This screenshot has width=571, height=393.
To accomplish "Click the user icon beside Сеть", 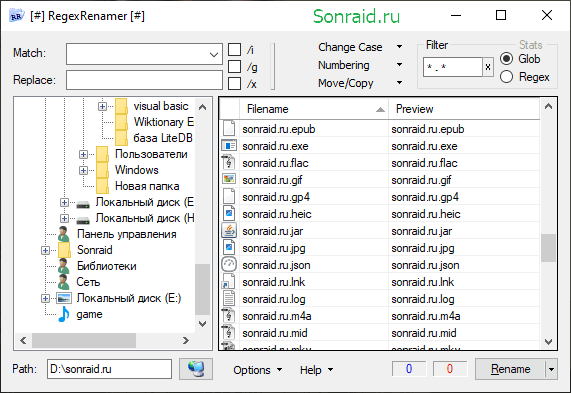I will (63, 282).
